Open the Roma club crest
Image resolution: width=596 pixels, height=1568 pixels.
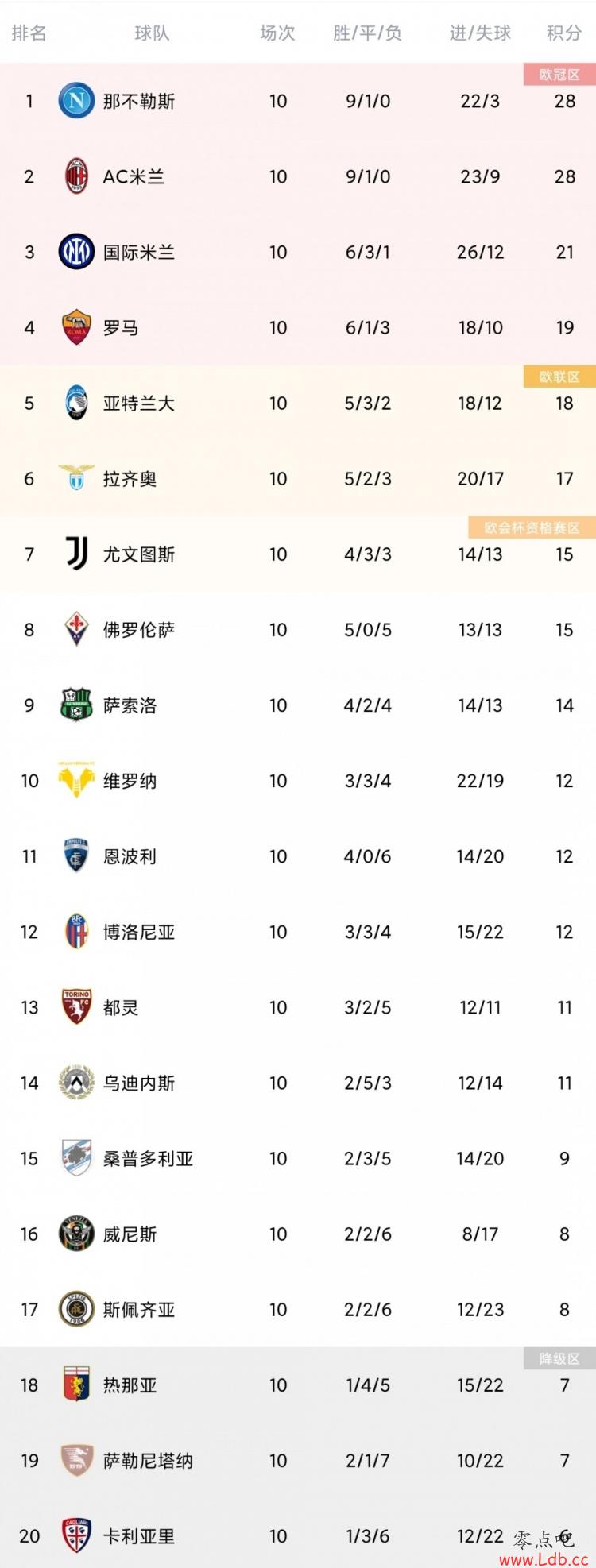[76, 327]
